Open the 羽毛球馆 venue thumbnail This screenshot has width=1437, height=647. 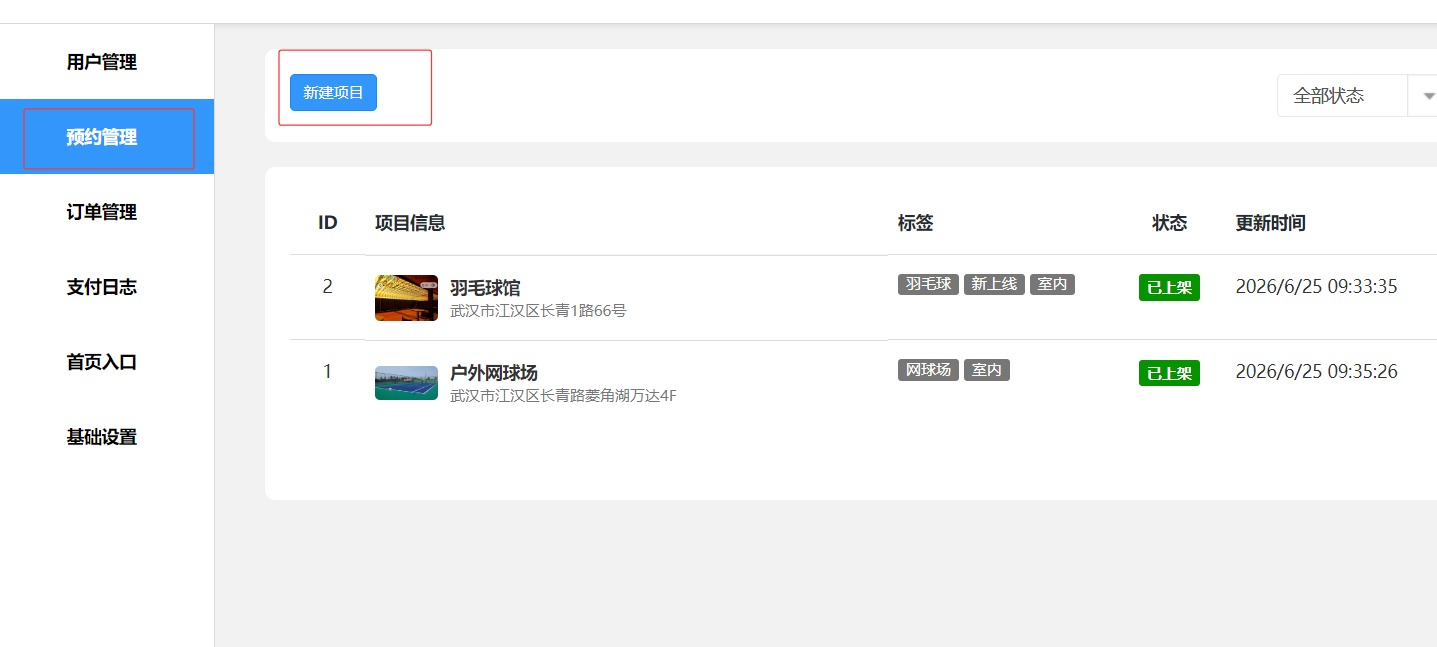click(406, 298)
